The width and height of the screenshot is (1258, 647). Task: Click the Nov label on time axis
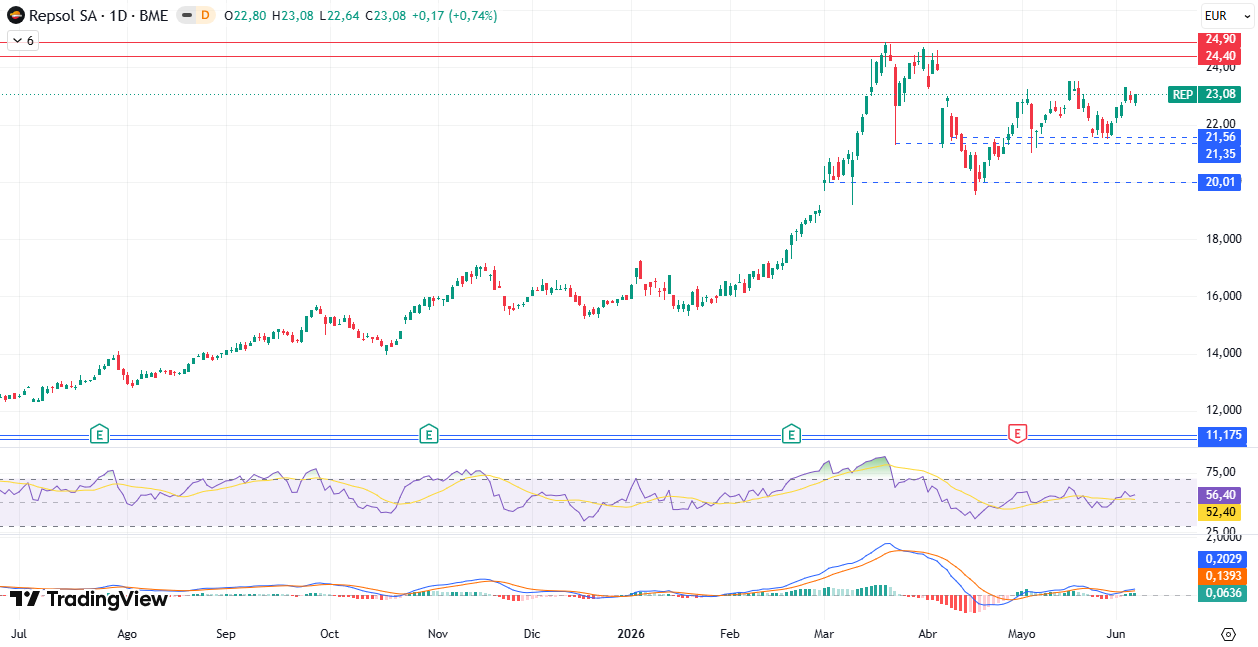pyautogui.click(x=437, y=634)
